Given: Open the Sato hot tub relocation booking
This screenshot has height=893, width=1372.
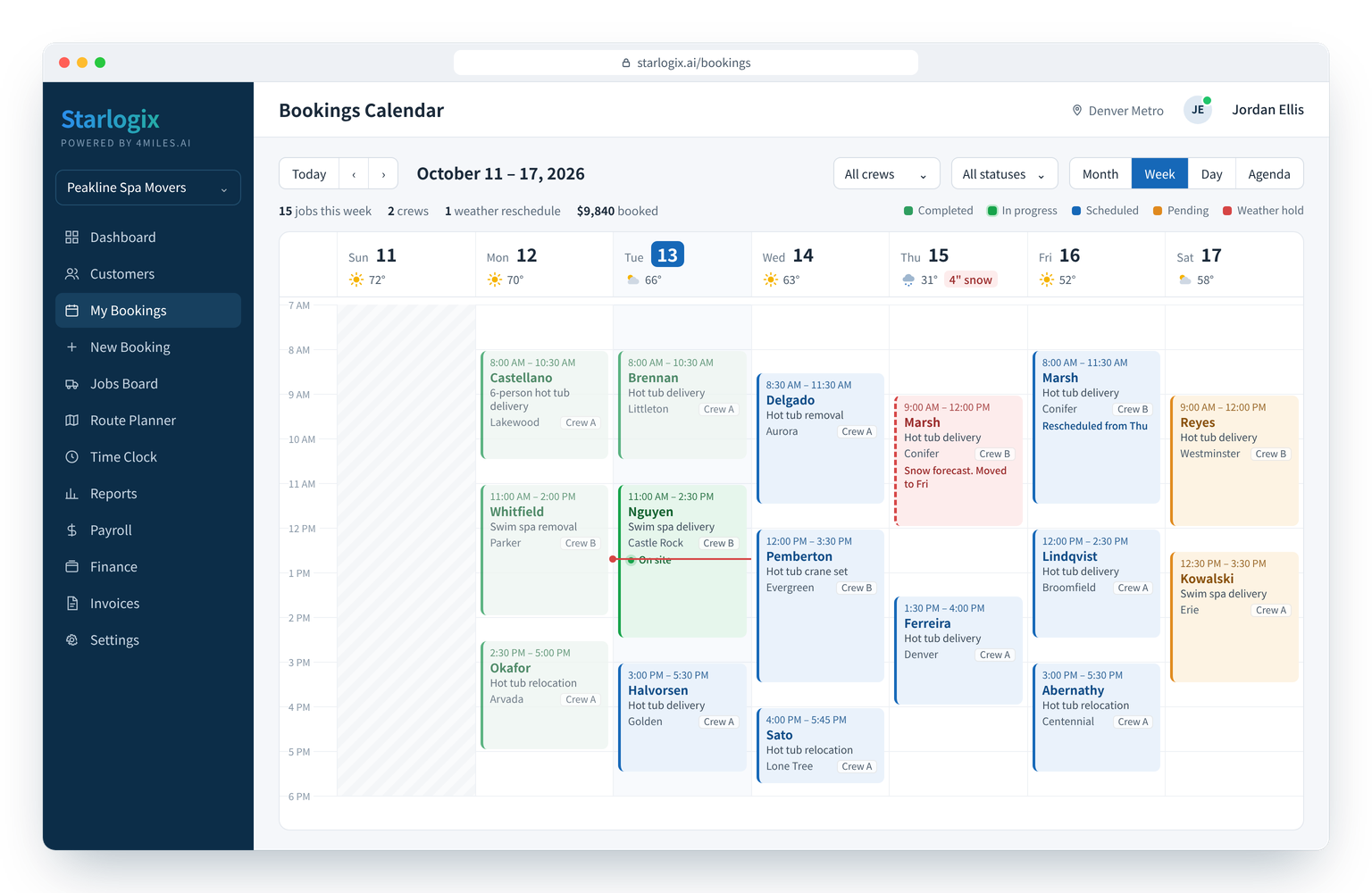Looking at the screenshot, I should coord(820,746).
